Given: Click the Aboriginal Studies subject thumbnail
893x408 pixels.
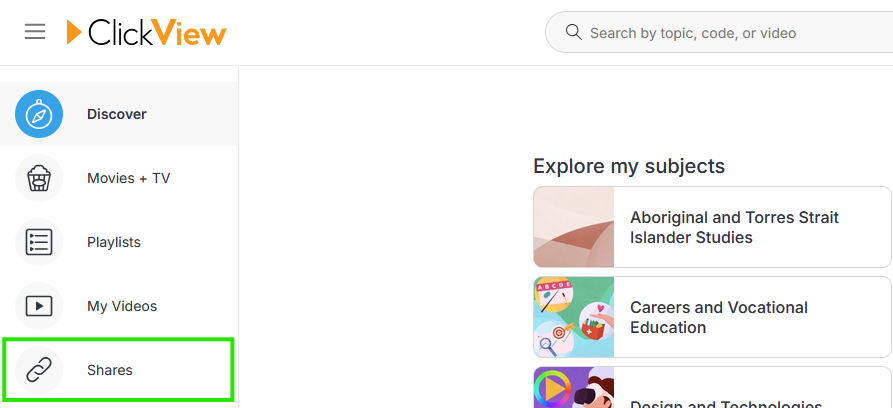Looking at the screenshot, I should point(573,227).
